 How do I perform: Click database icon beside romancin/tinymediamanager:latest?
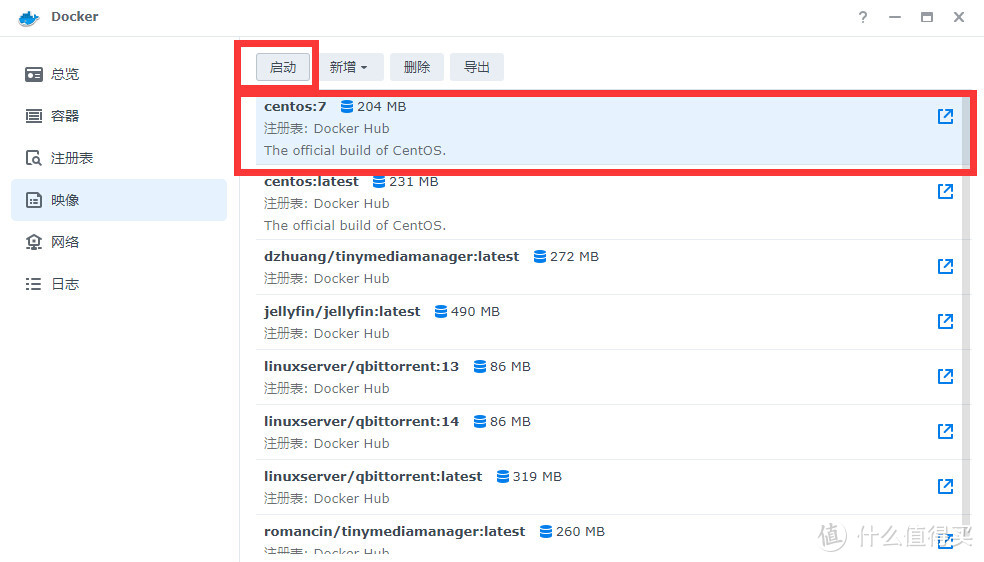[x=546, y=532]
